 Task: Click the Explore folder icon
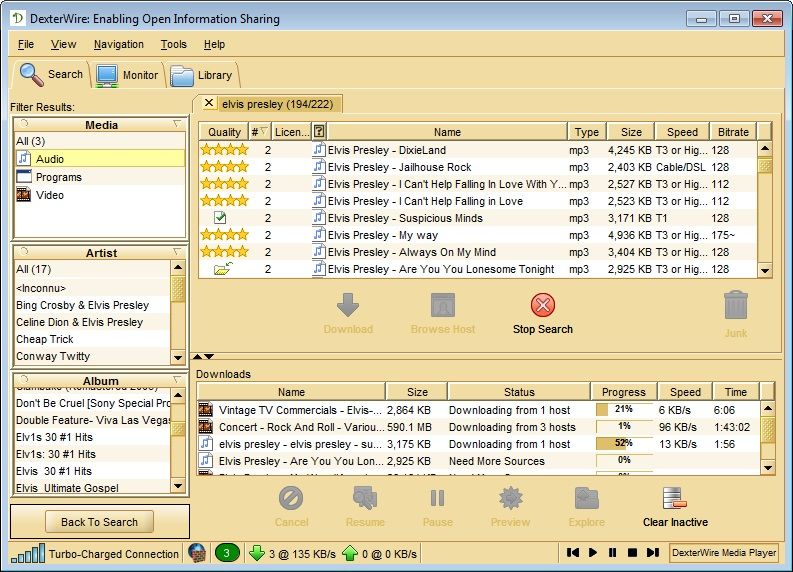(587, 498)
